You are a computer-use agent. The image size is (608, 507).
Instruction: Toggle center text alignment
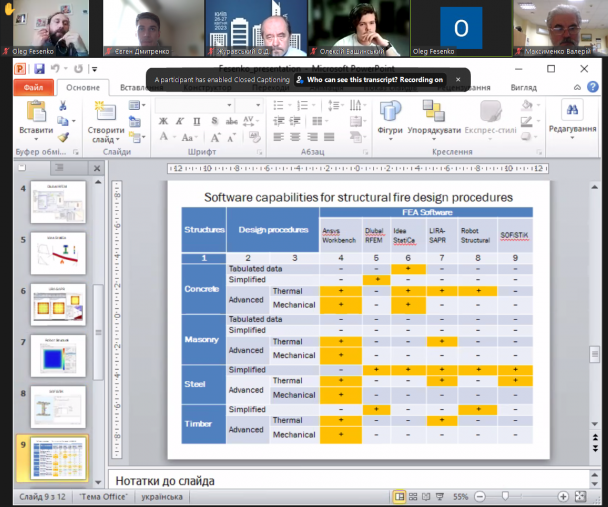(295, 137)
